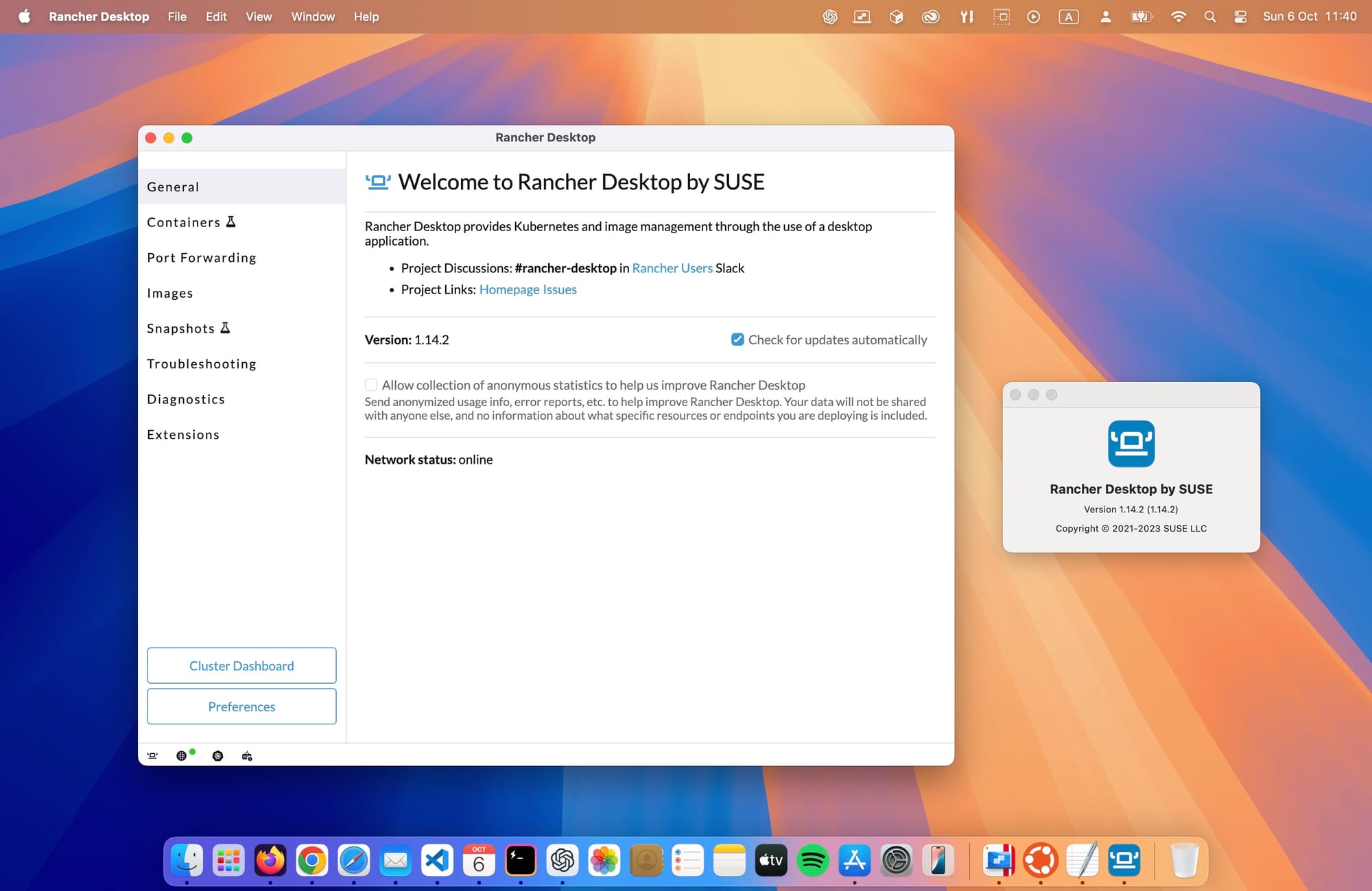Open Visual Studio Code from the Dock
Image resolution: width=1372 pixels, height=891 pixels.
tap(437, 860)
